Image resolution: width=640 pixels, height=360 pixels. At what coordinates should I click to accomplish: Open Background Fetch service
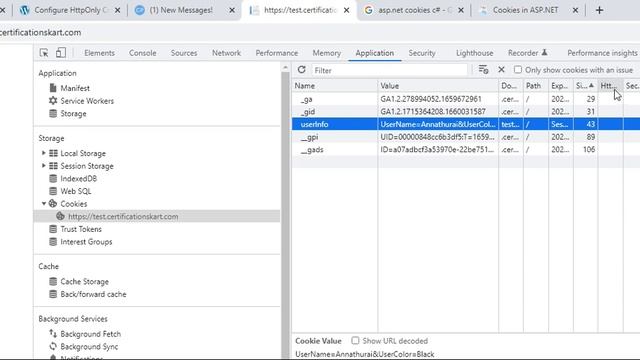91,334
